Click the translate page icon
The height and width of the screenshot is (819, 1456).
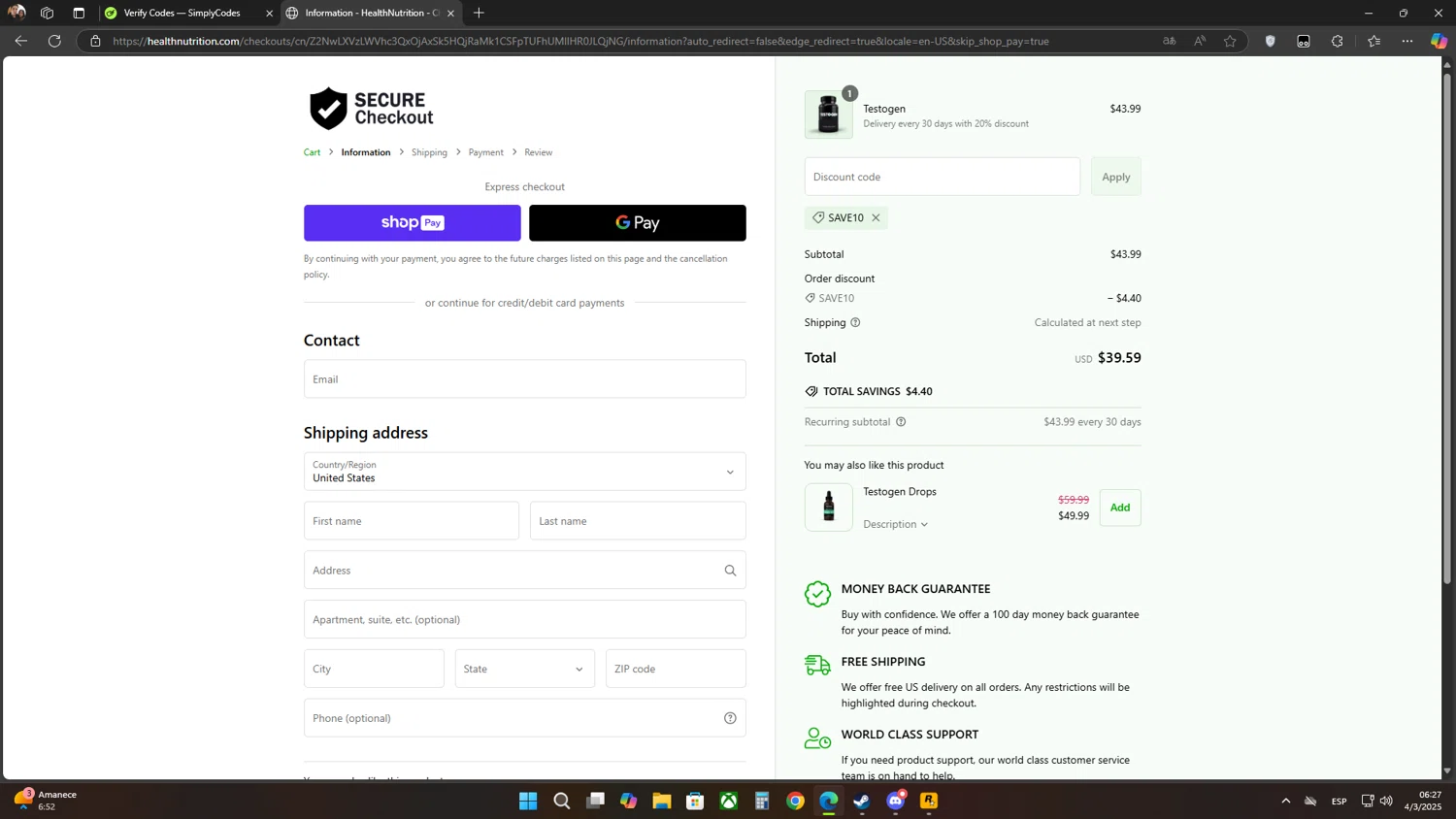click(x=1170, y=41)
